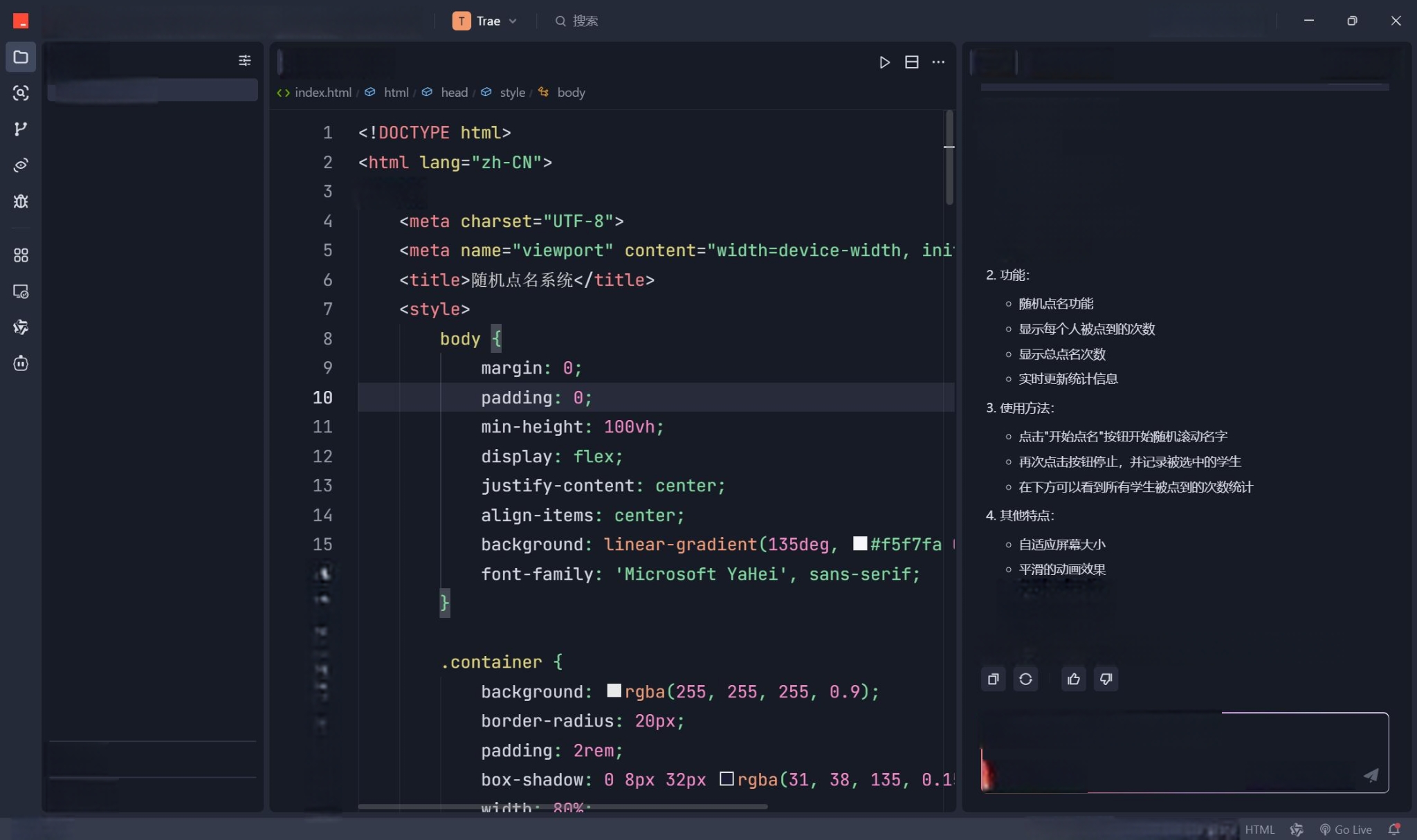This screenshot has width=1417, height=840.
Task: Click '自适应屏幕大小' bullet in chat
Action: coord(1062,545)
